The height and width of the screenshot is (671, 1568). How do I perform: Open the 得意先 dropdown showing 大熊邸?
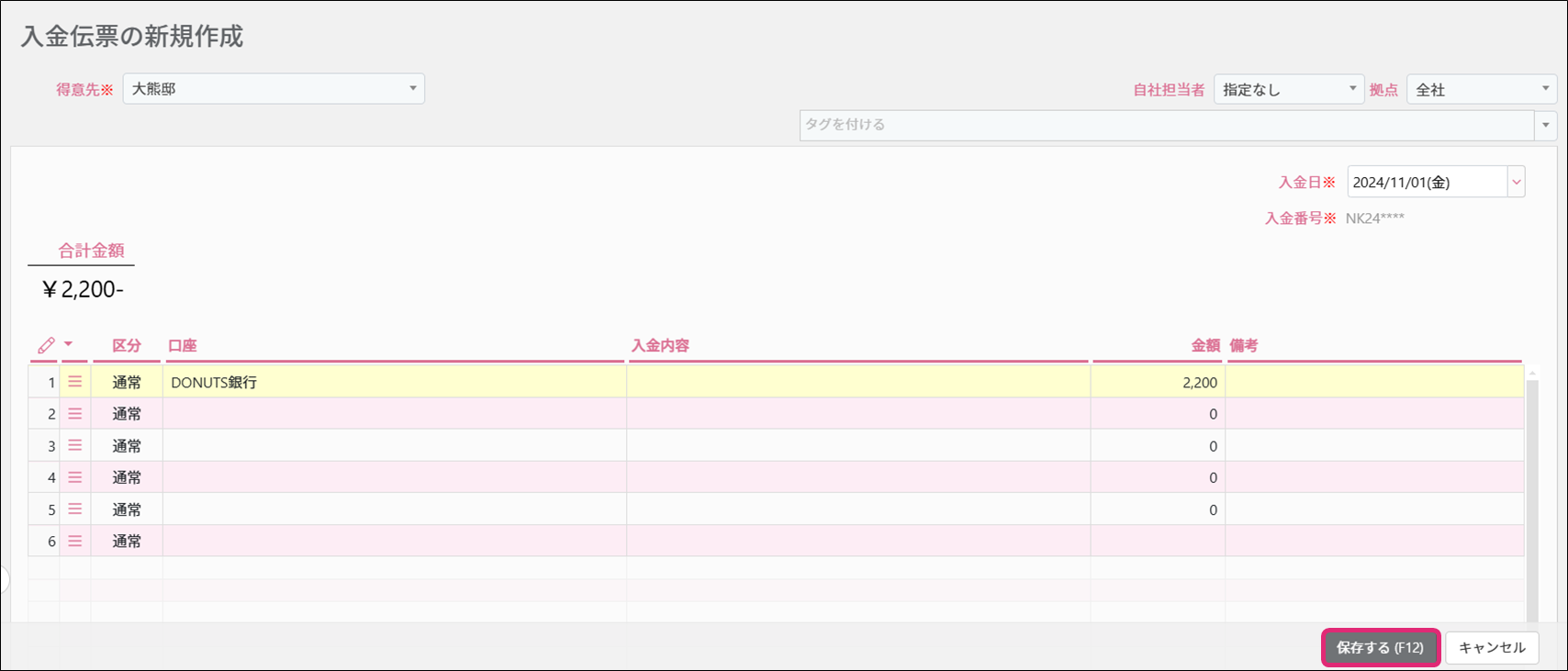[274, 89]
